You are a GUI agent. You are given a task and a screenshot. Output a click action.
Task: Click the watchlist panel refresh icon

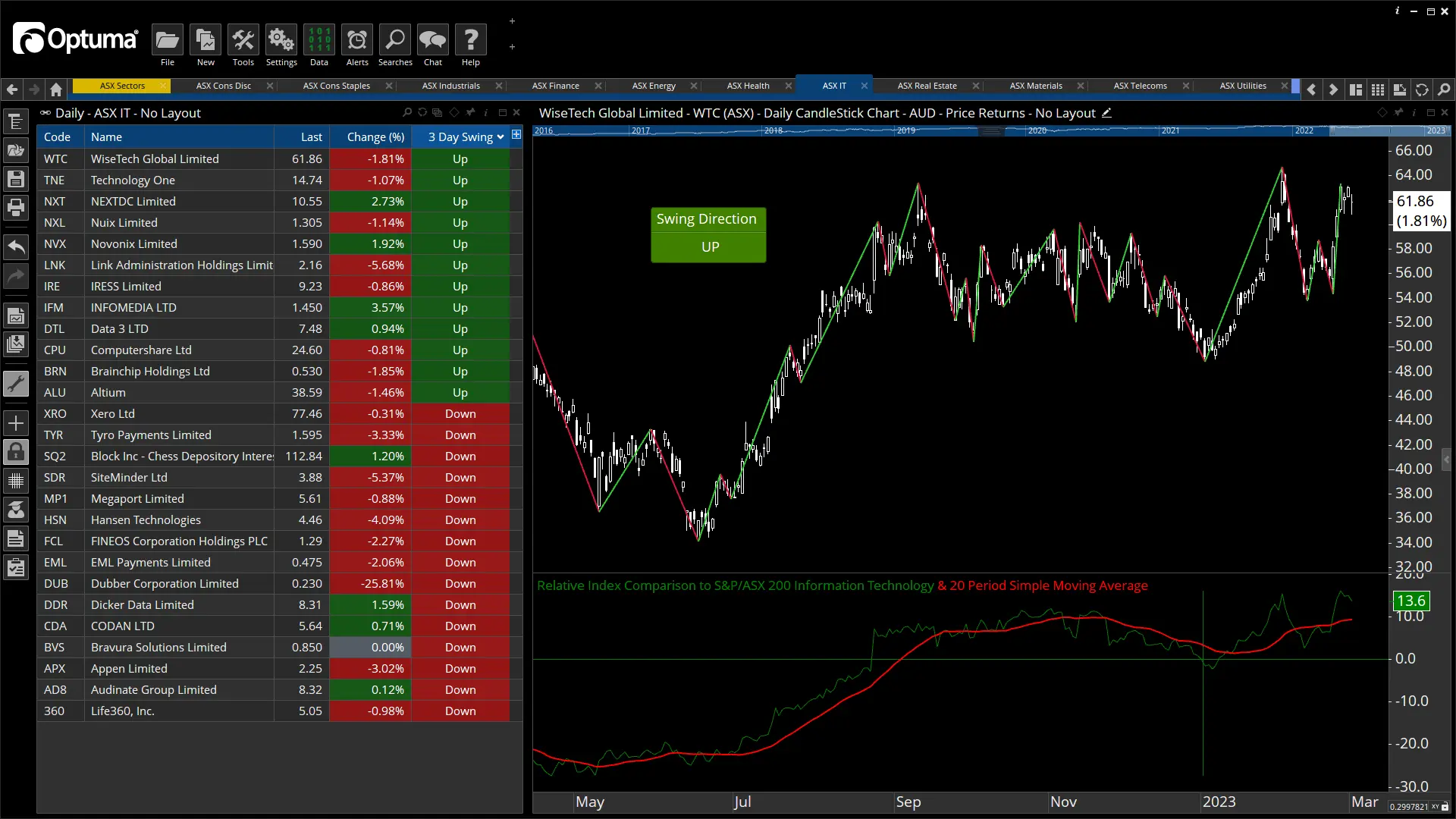coord(422,112)
